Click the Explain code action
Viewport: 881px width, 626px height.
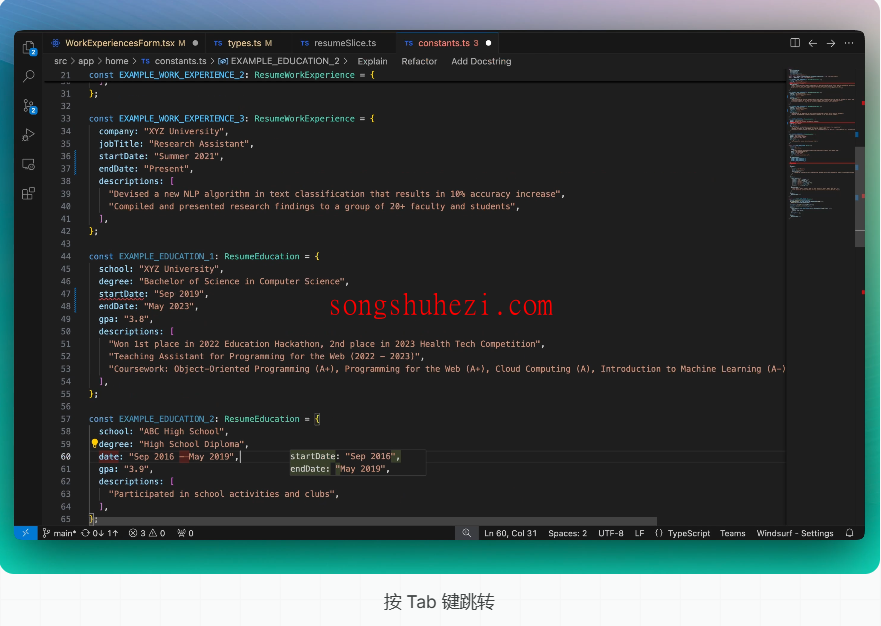(x=373, y=61)
